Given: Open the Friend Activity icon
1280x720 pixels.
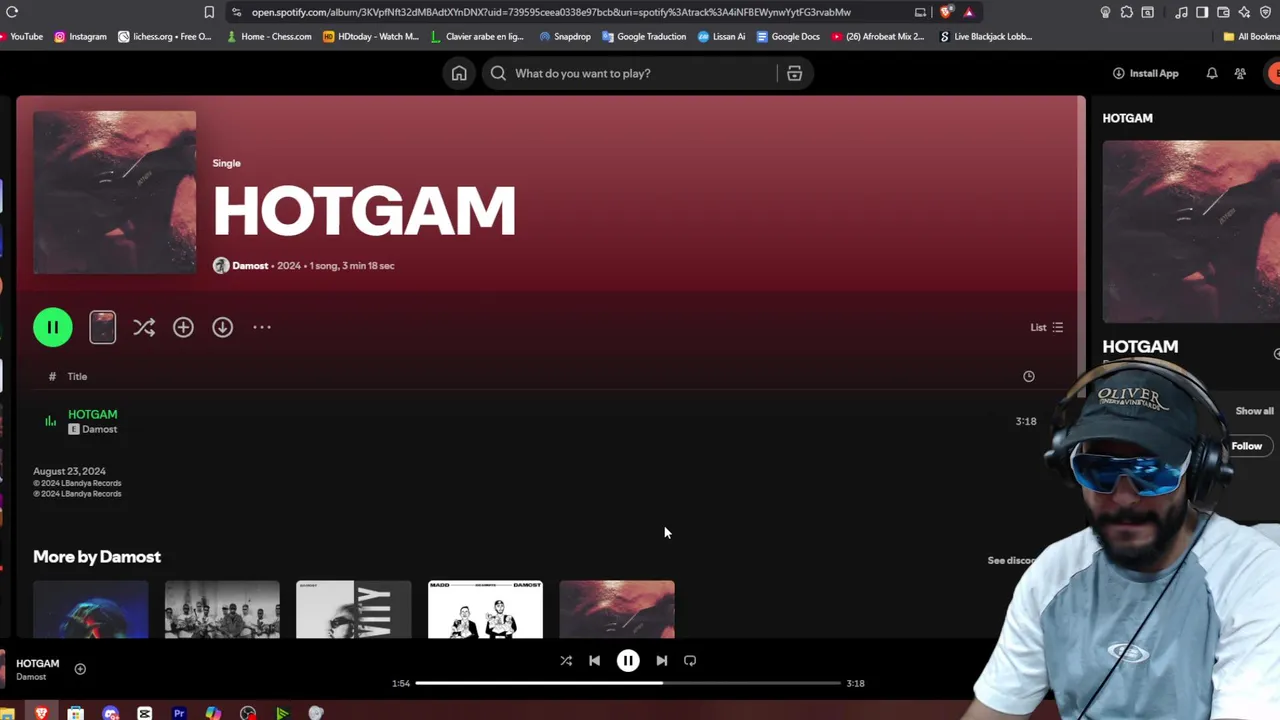Looking at the screenshot, I should [x=1240, y=73].
